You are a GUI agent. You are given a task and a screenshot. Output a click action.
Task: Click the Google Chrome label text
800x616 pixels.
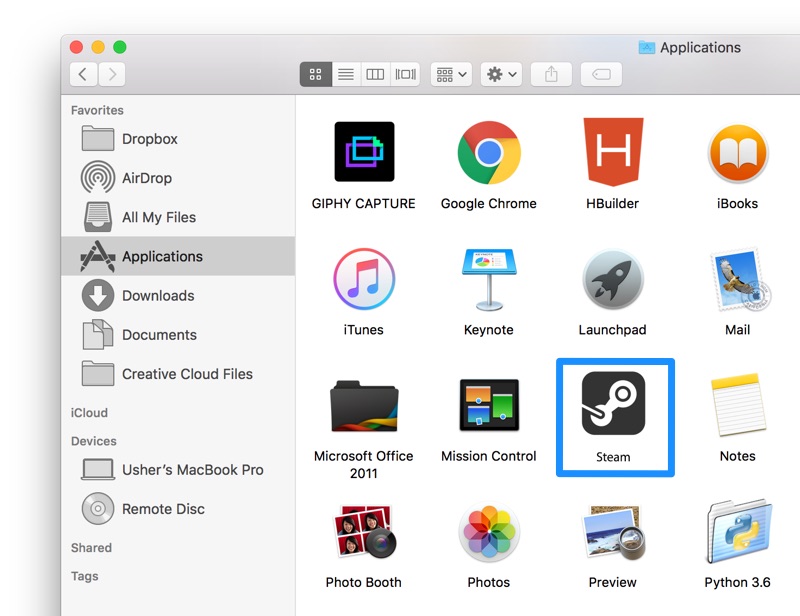489,204
